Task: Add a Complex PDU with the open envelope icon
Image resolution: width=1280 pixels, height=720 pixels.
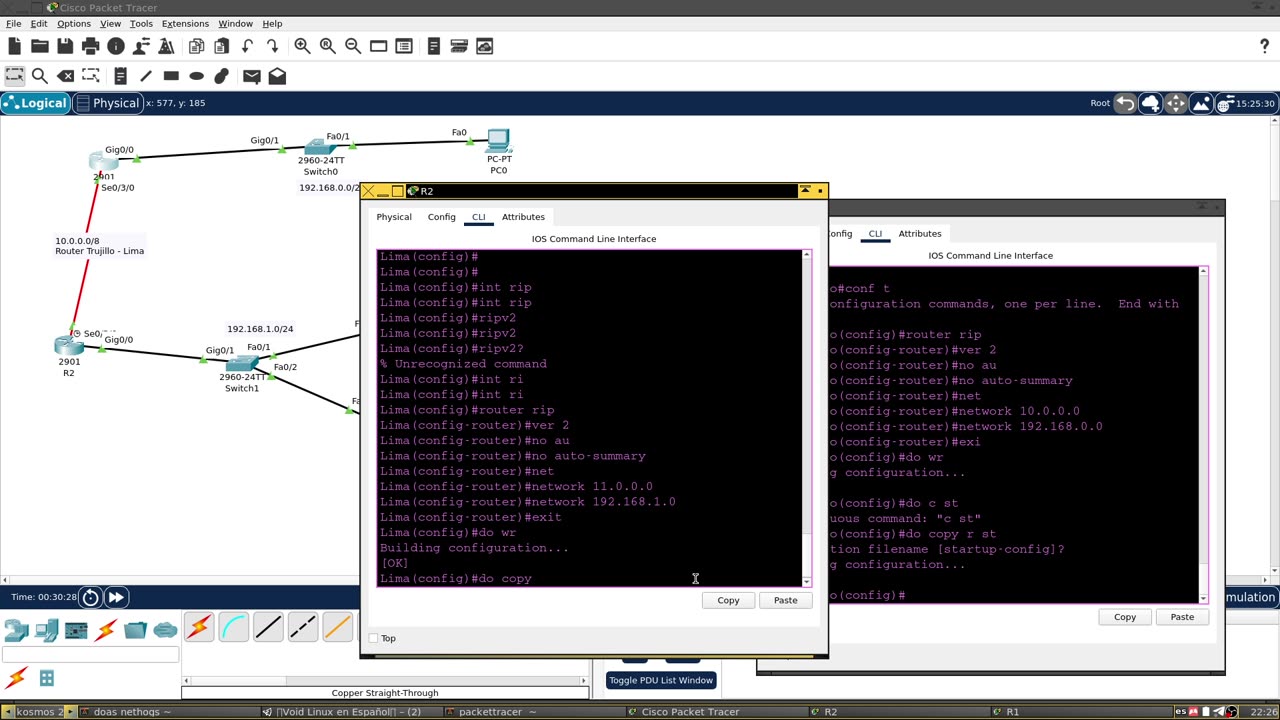Action: click(277, 76)
